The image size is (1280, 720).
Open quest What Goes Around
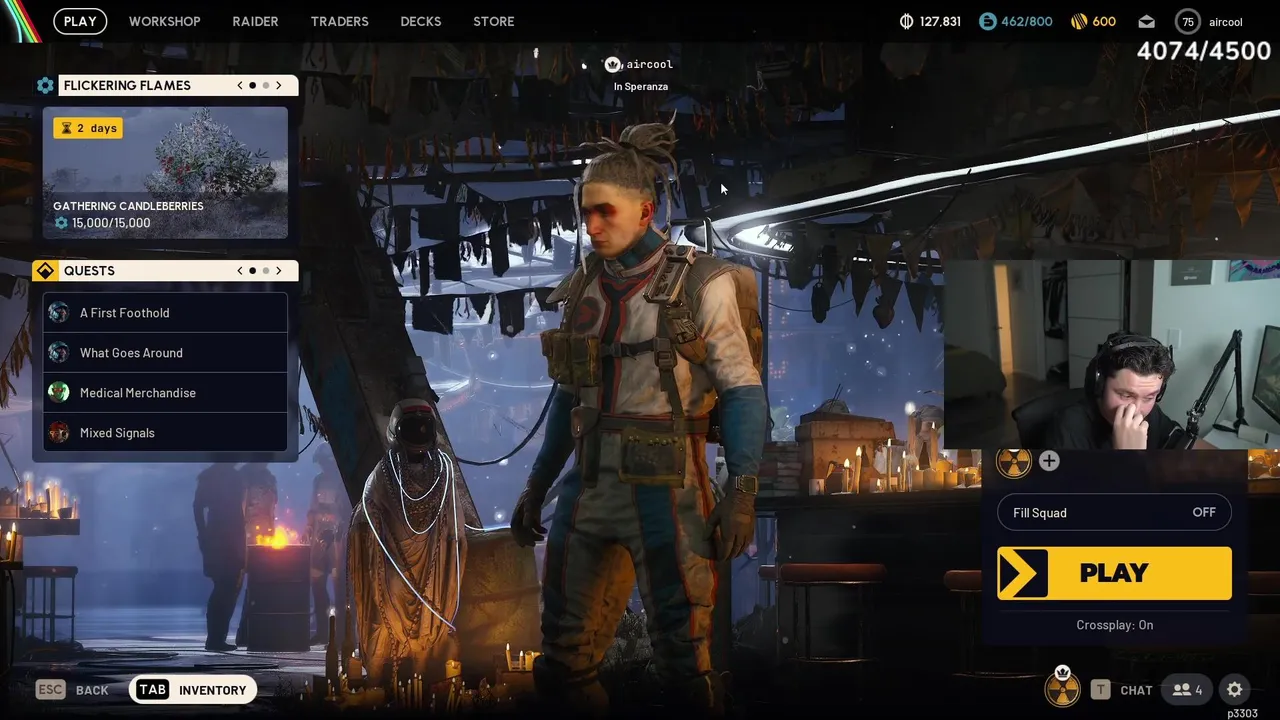165,353
